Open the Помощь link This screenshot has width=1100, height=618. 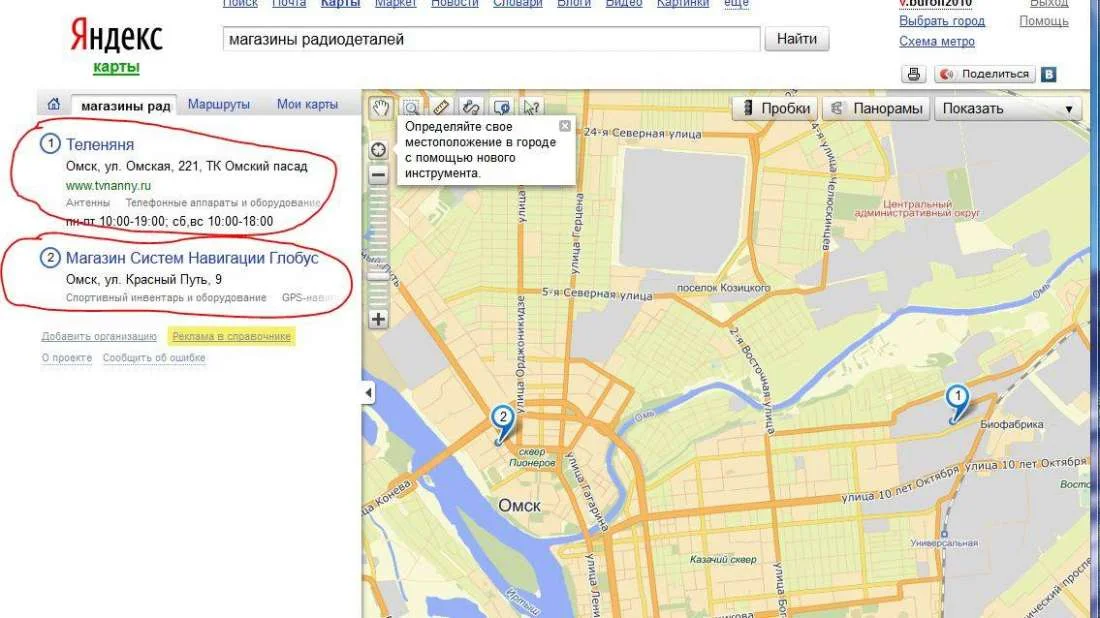click(x=1043, y=21)
